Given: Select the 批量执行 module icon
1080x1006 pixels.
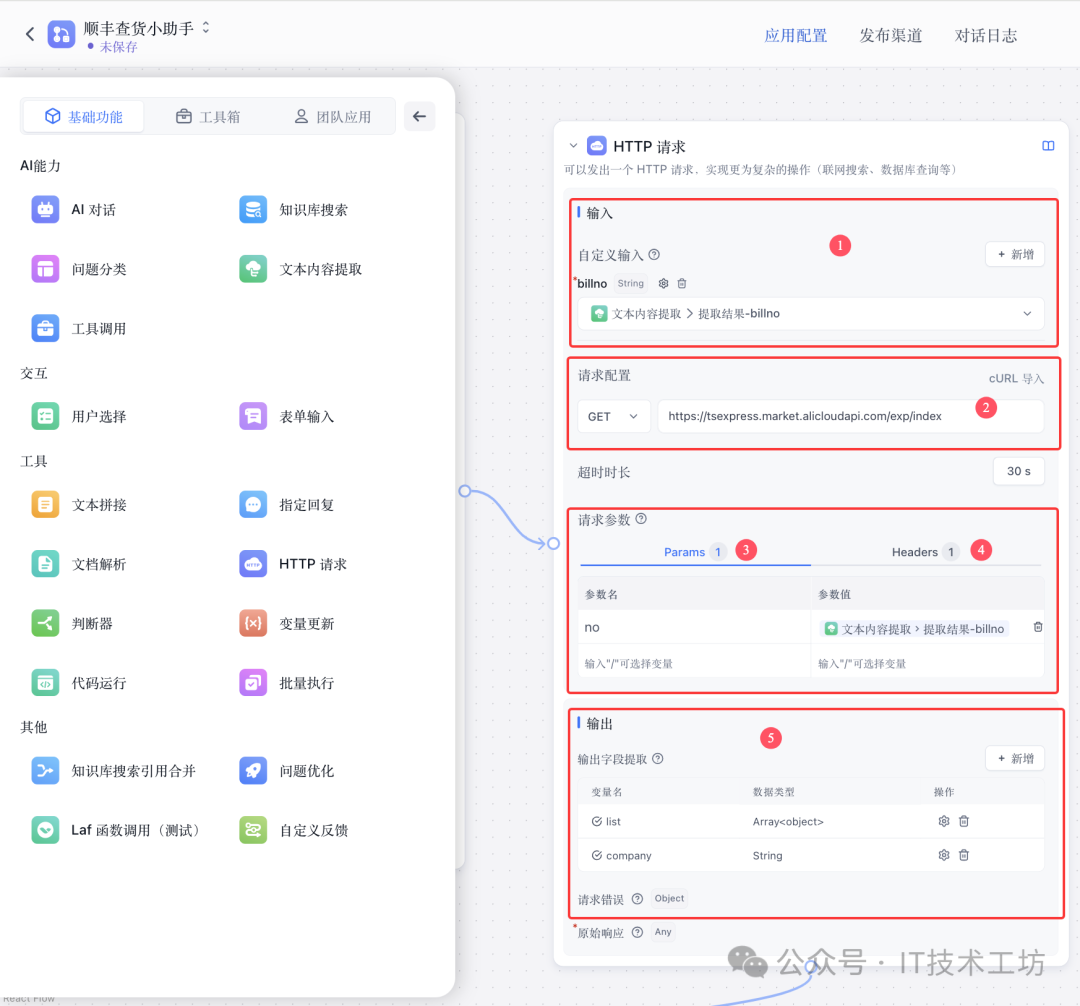Looking at the screenshot, I should pyautogui.click(x=253, y=682).
